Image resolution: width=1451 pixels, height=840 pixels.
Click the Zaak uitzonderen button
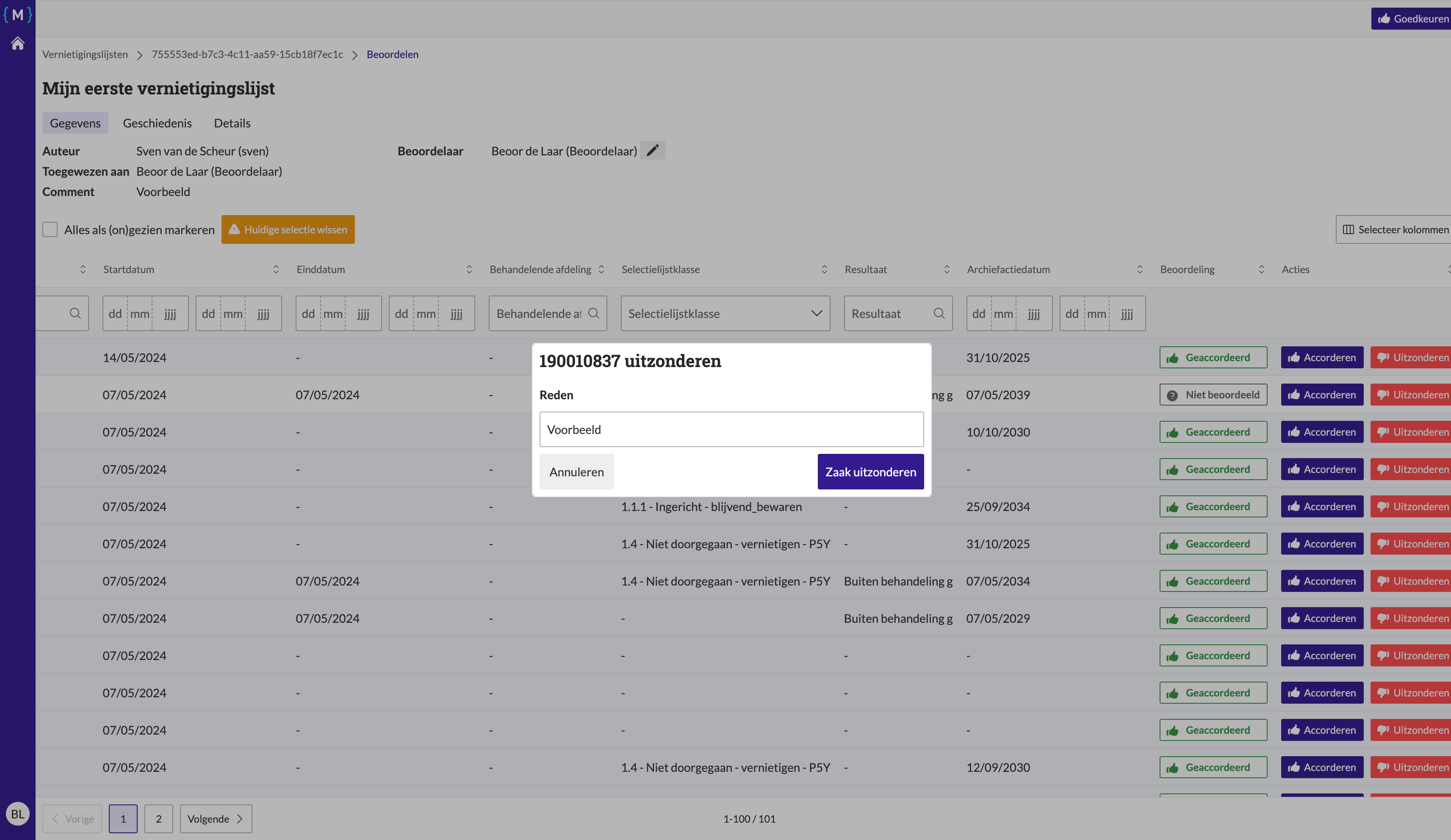point(870,472)
